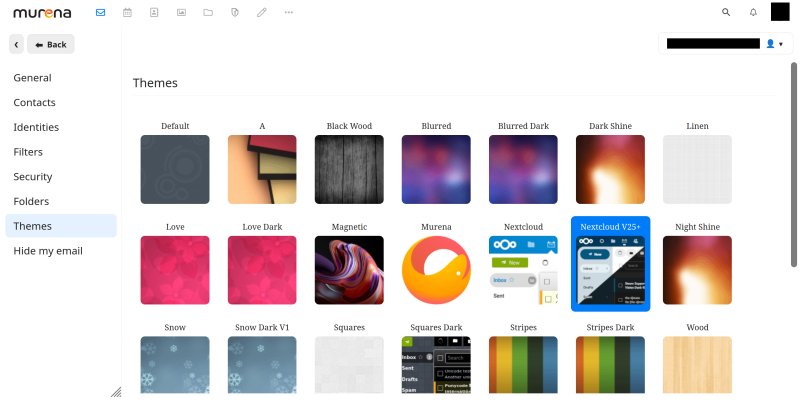Click the Themes section heading
Viewport: 800px width, 400px height.
(155, 83)
